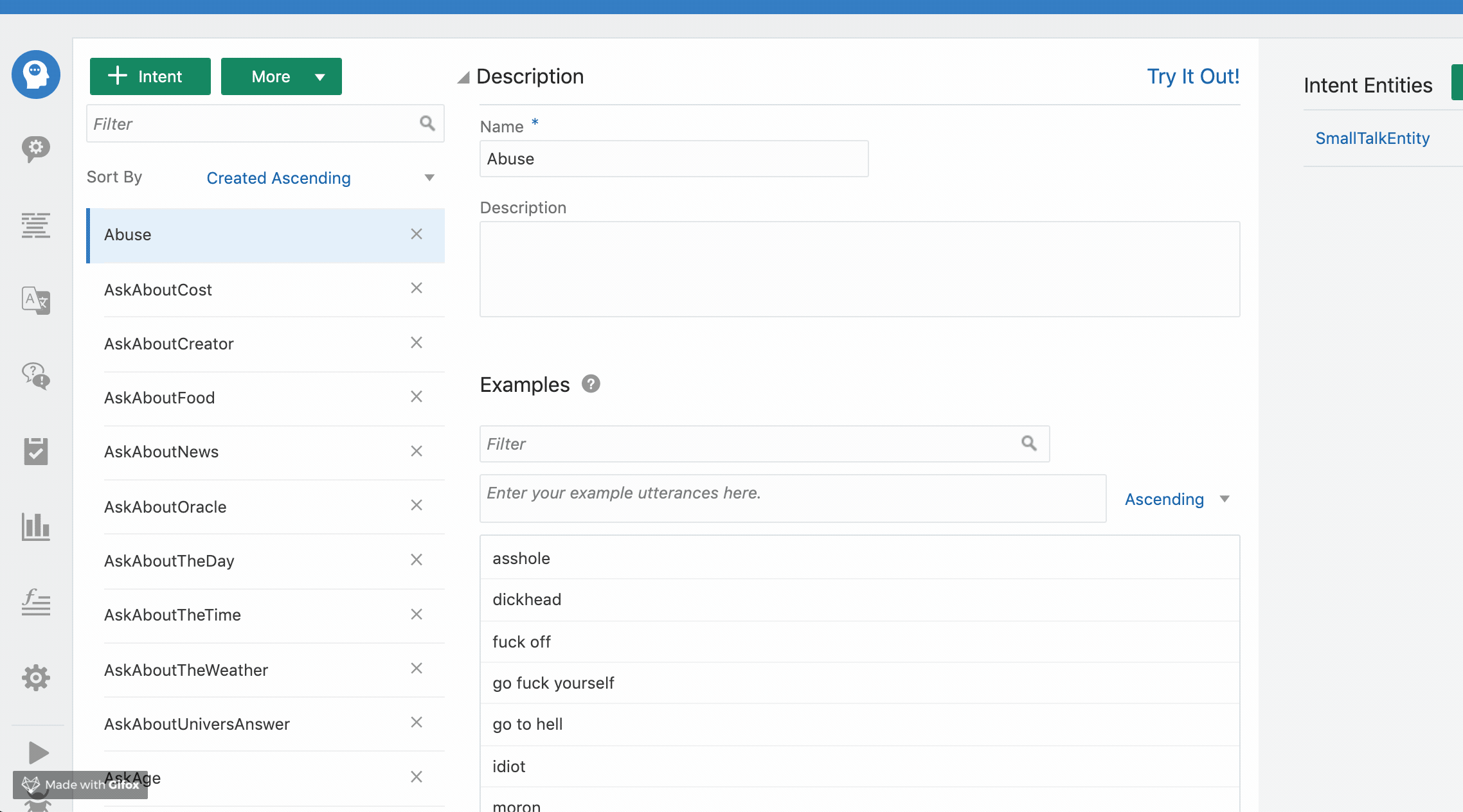Screen dimensions: 1463x812
Task: Click the Try It Out! link
Action: [1193, 76]
